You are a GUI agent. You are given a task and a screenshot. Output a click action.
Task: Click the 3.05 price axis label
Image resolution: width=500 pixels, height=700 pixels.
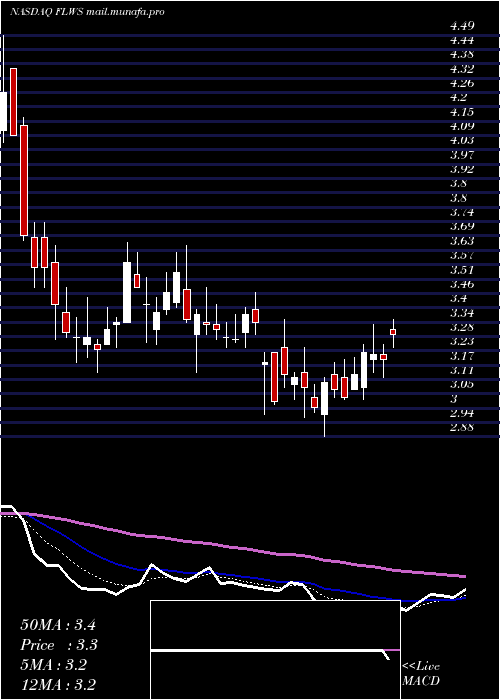tap(462, 384)
